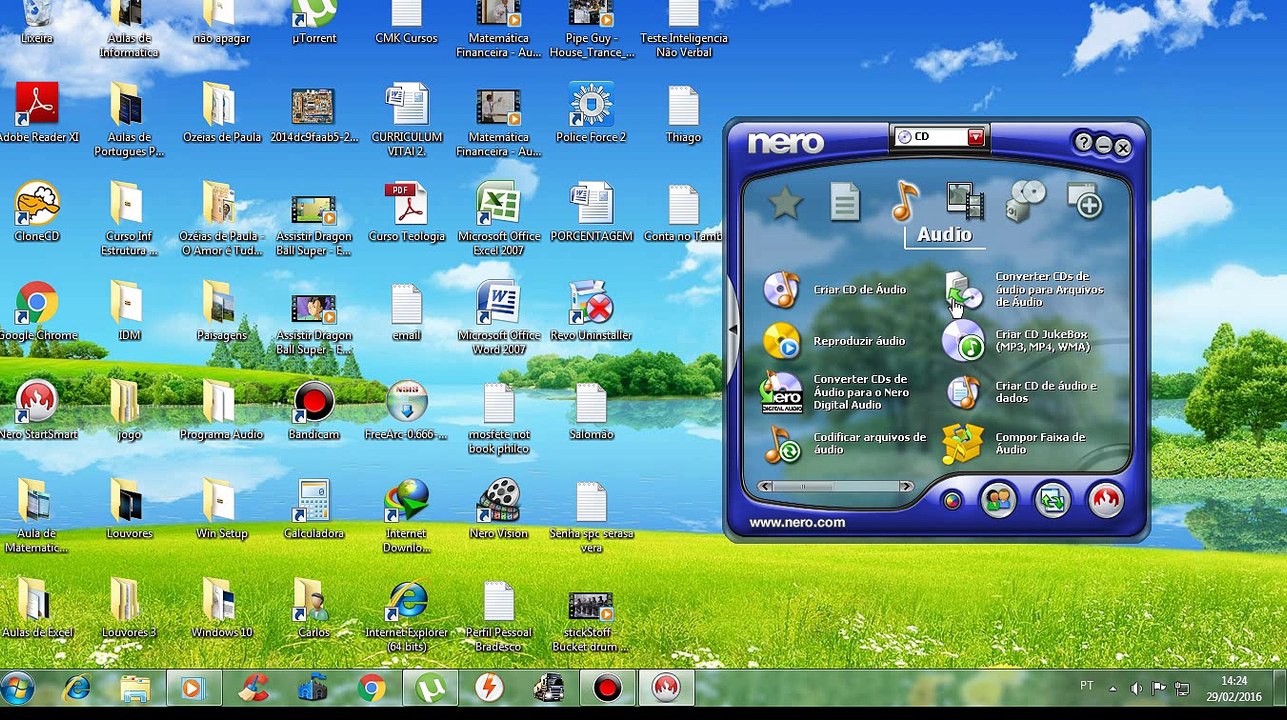Open CCleaner from the taskbar
This screenshot has width=1287, height=720.
click(254, 688)
